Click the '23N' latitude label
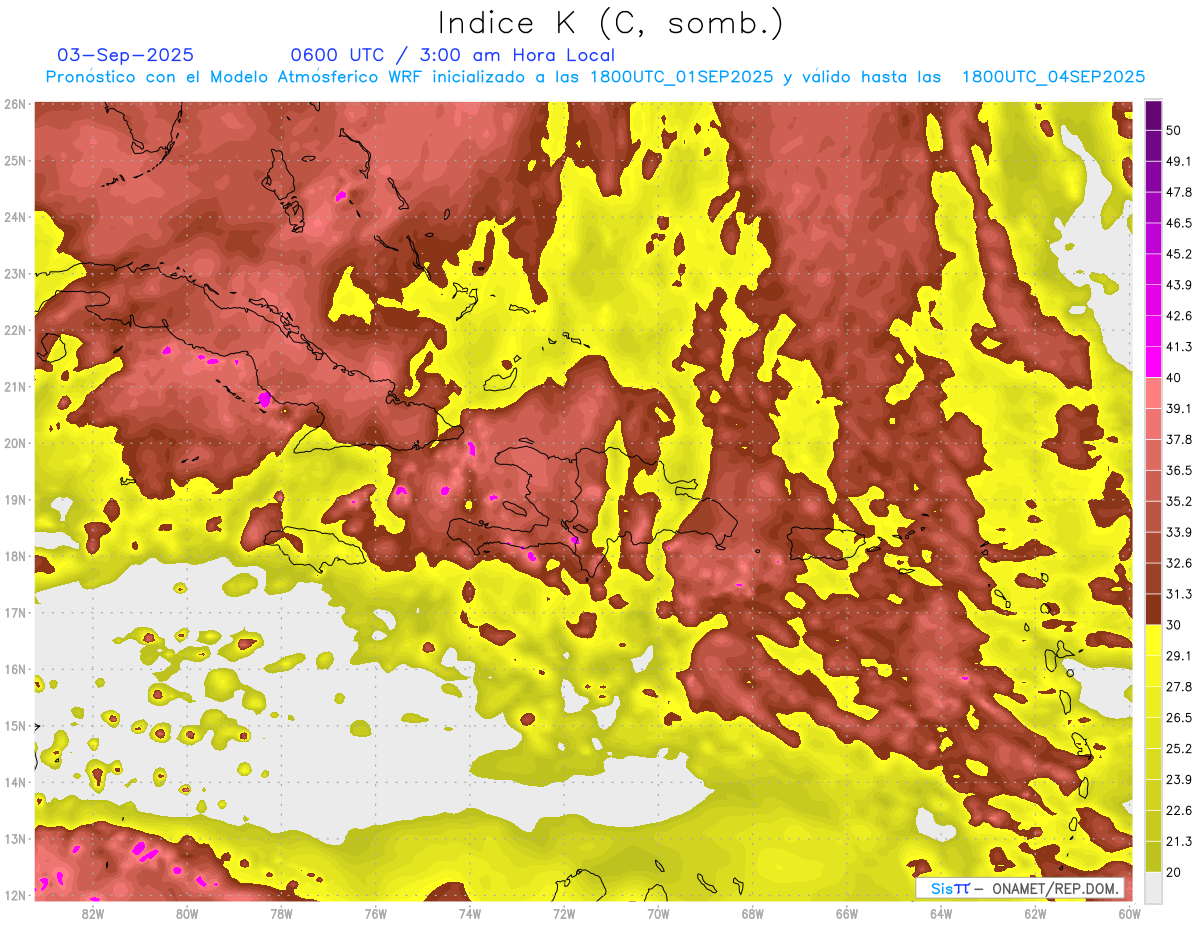This screenshot has height=927, width=1200. coord(15,273)
